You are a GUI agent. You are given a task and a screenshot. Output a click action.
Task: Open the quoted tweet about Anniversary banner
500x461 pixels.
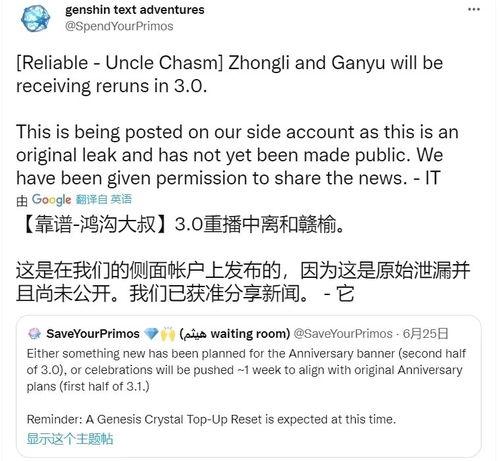(249, 386)
